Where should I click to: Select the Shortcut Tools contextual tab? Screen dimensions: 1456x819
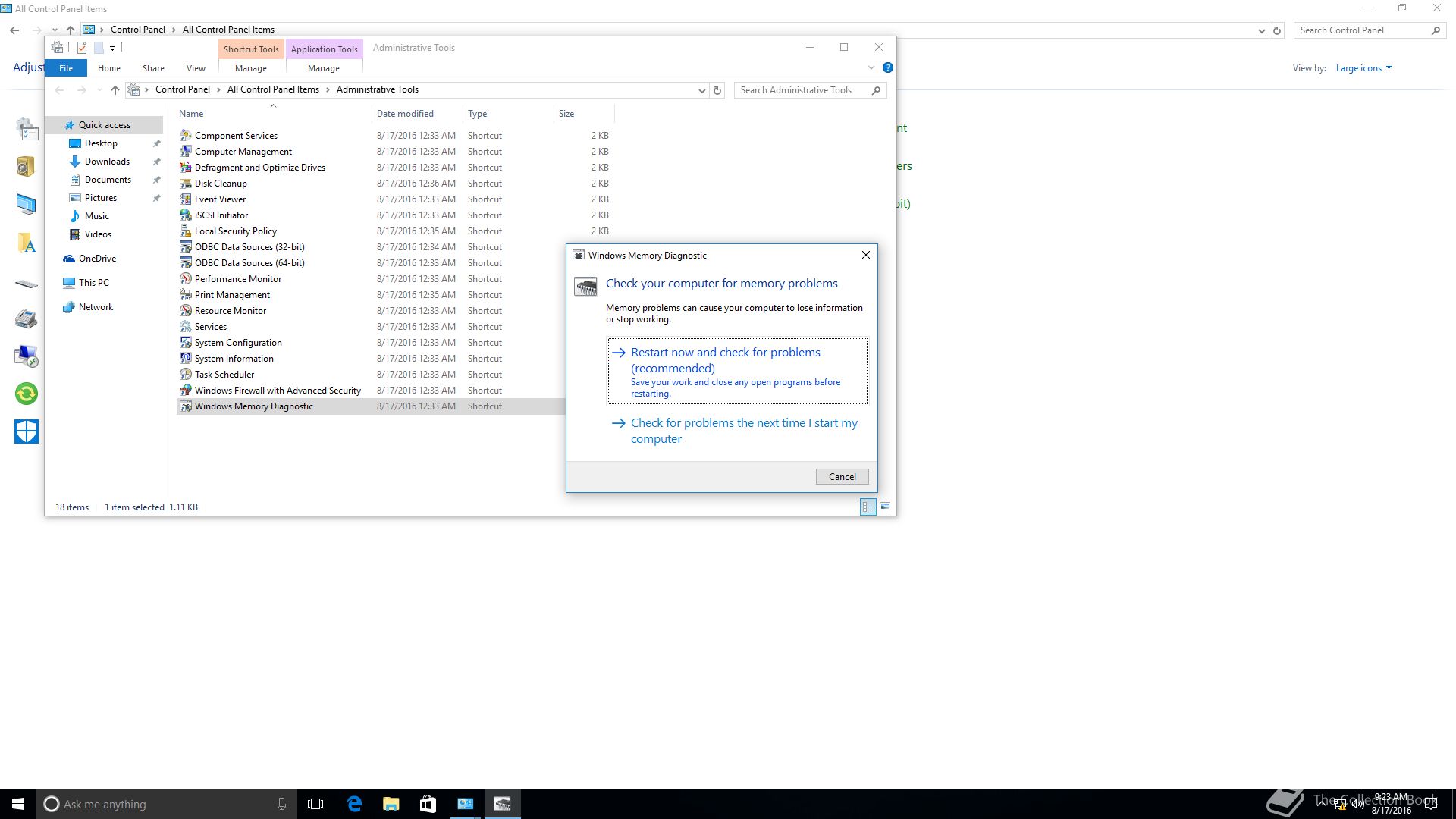pyautogui.click(x=251, y=49)
